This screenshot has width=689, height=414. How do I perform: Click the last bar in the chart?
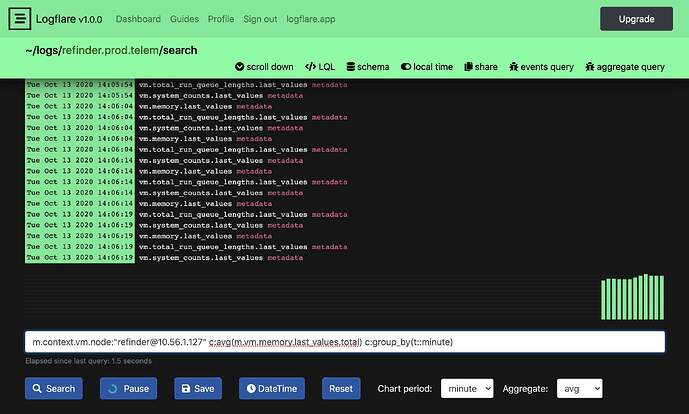662,298
